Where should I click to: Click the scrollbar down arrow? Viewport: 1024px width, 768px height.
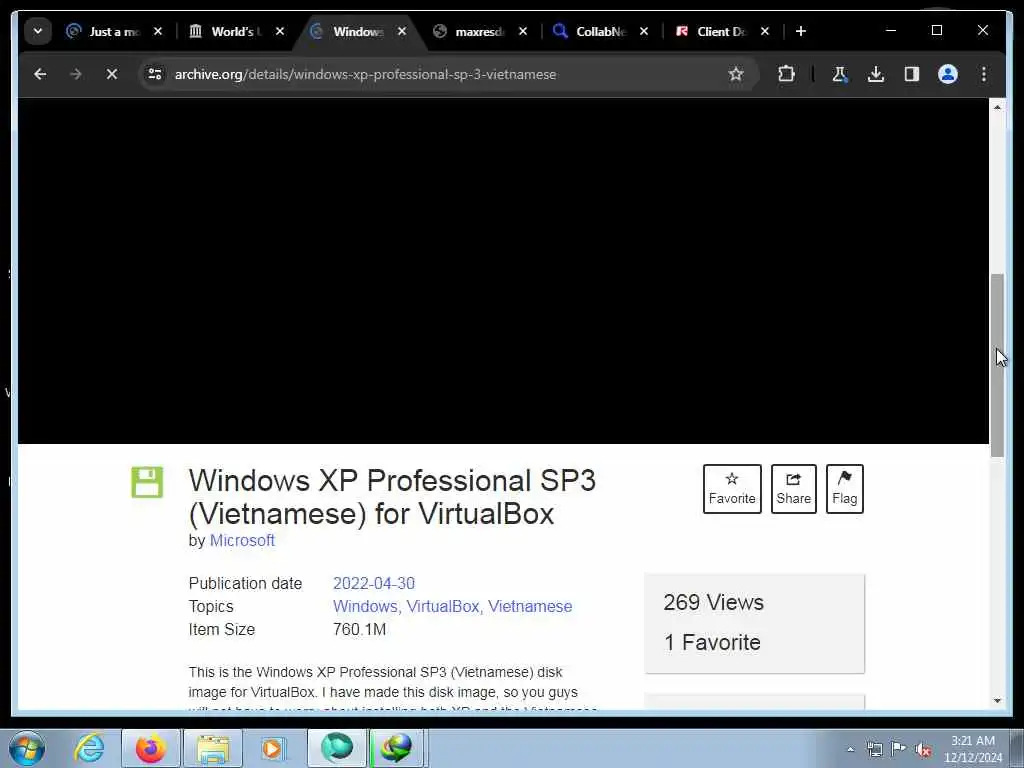pyautogui.click(x=997, y=701)
